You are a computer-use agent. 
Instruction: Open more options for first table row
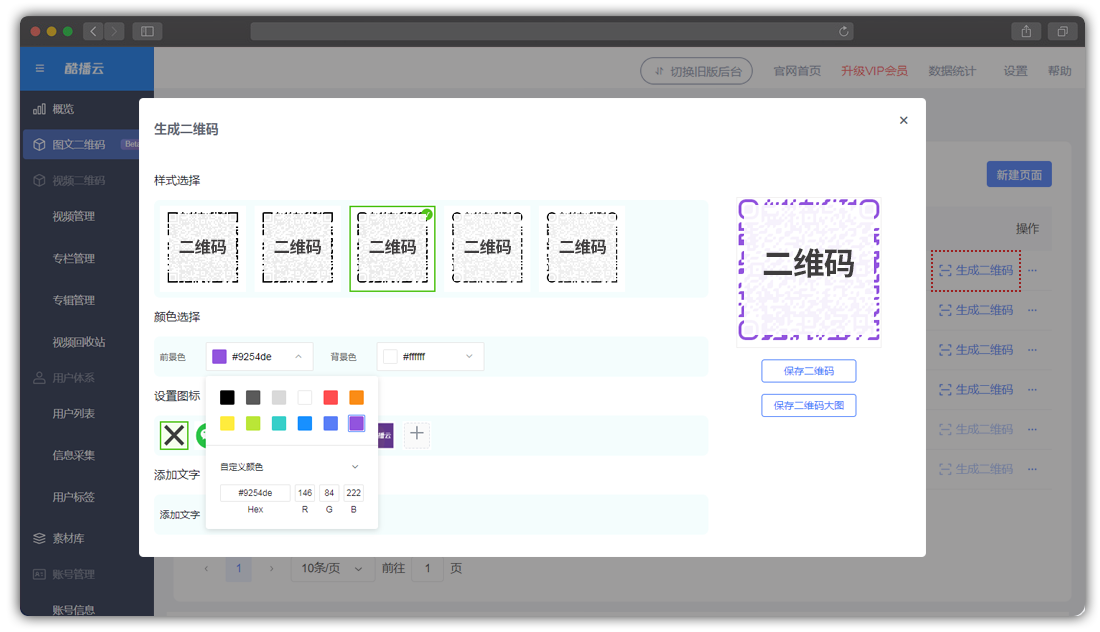(x=1032, y=270)
